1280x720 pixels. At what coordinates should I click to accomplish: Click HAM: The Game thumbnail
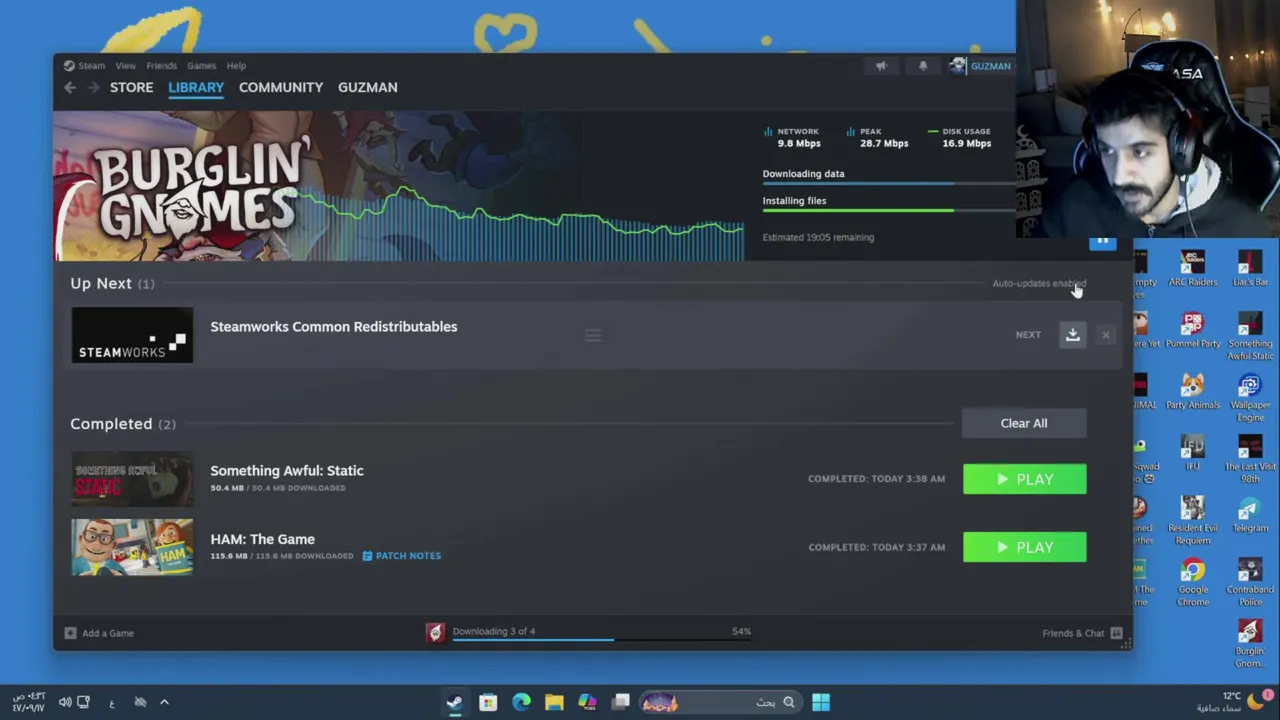pyautogui.click(x=132, y=547)
